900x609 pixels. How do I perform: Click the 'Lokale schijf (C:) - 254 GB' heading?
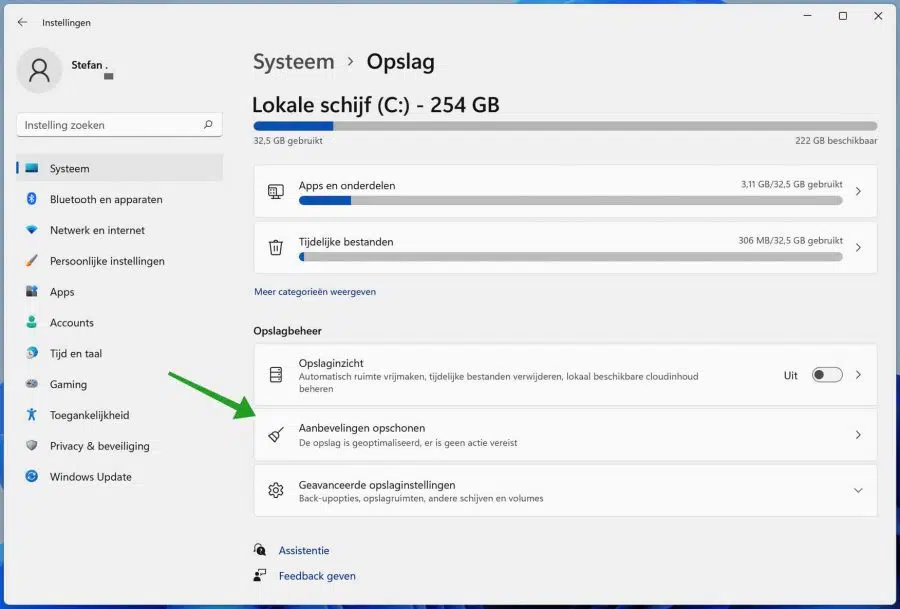[376, 104]
